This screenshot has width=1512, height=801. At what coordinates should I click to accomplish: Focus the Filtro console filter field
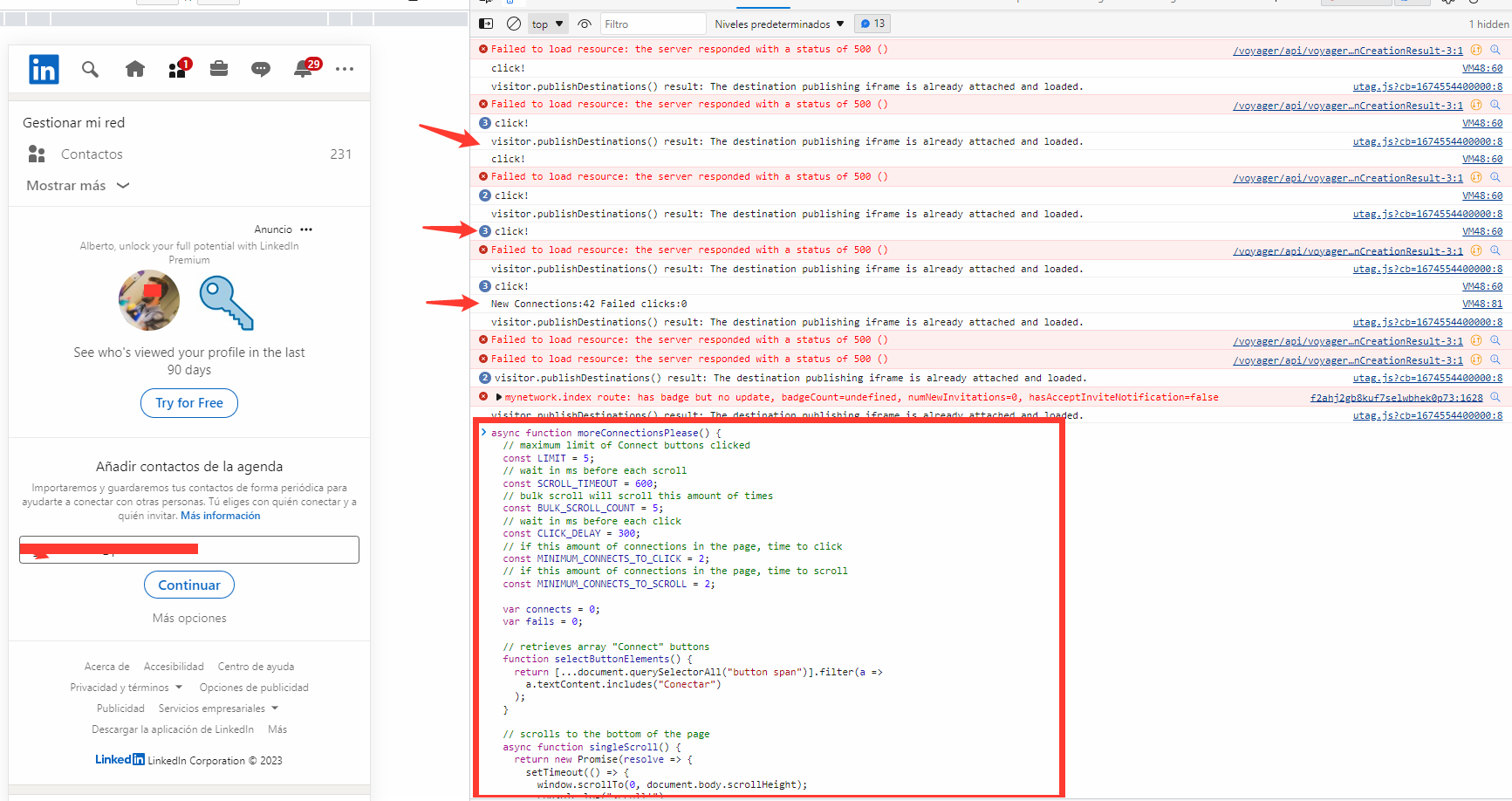click(653, 24)
